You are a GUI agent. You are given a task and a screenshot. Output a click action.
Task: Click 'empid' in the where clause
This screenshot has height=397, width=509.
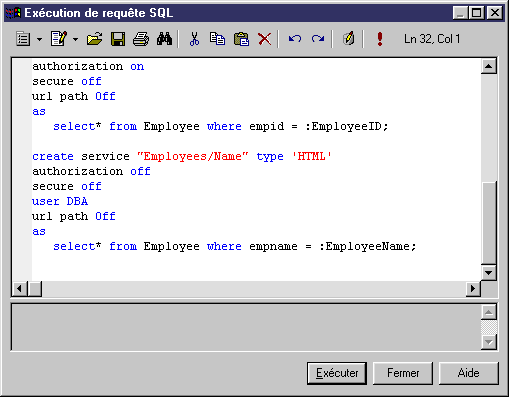(x=267, y=126)
